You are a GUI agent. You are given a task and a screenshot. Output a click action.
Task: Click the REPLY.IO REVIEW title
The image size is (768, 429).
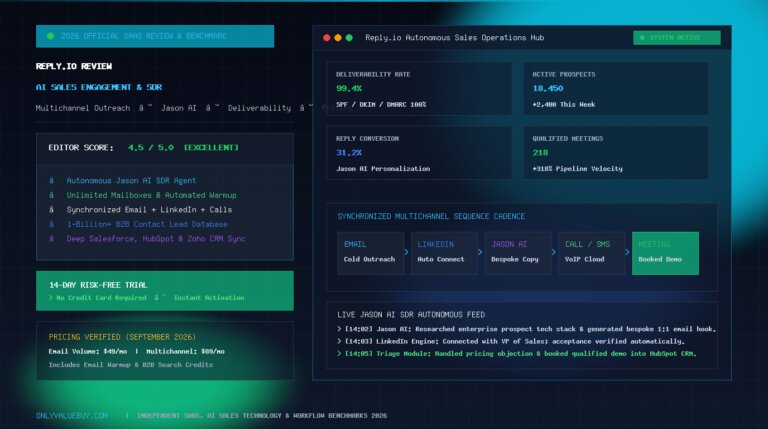point(74,66)
